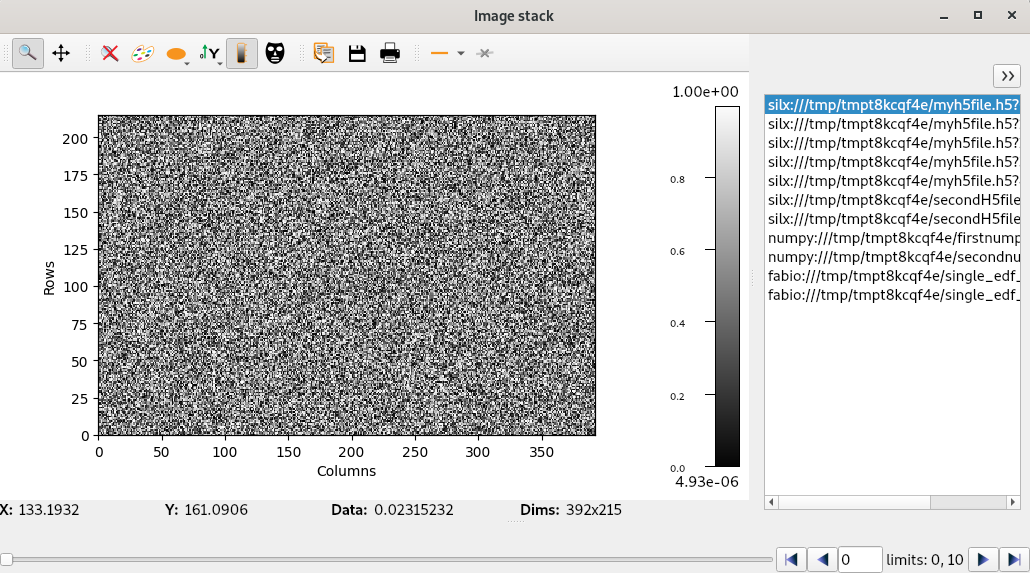This screenshot has width=1030, height=573.
Task: Open the colormap palette dialog
Action: click(x=143, y=53)
